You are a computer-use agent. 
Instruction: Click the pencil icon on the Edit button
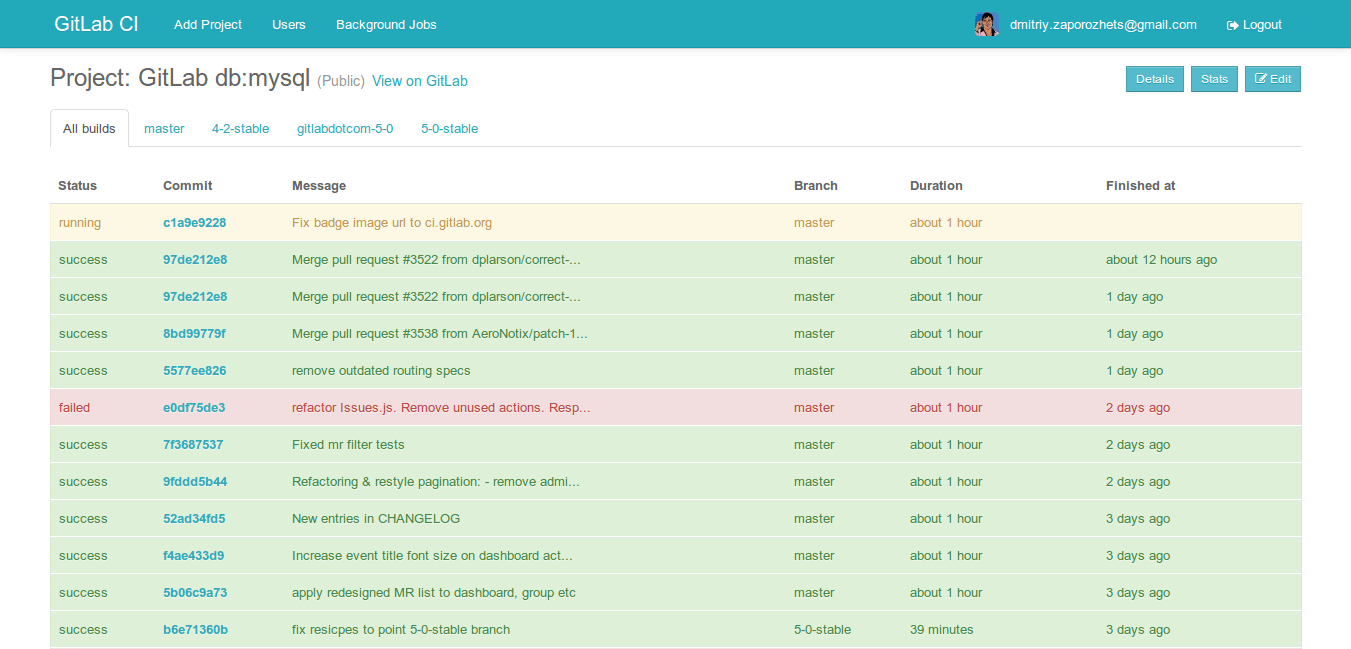(1263, 78)
